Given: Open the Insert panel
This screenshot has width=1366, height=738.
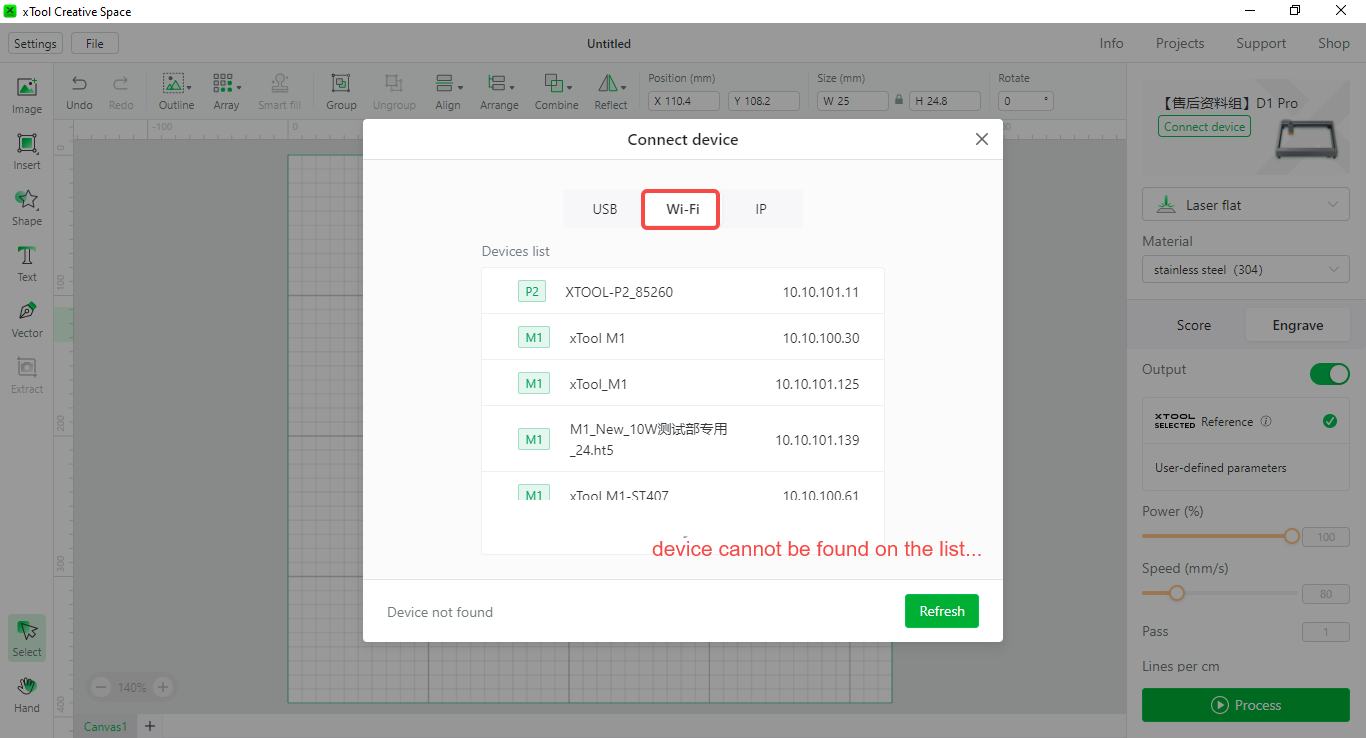Looking at the screenshot, I should pyautogui.click(x=25, y=150).
